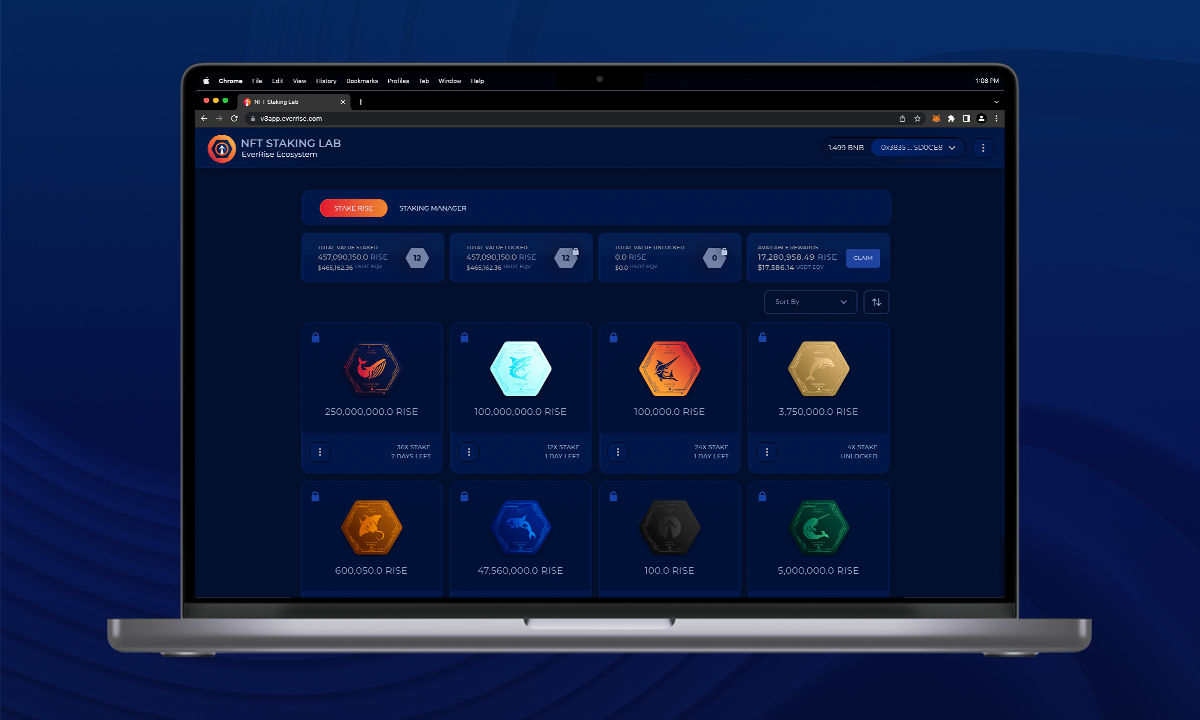Bookmark page with the star icon
The width and height of the screenshot is (1200, 720).
[917, 118]
